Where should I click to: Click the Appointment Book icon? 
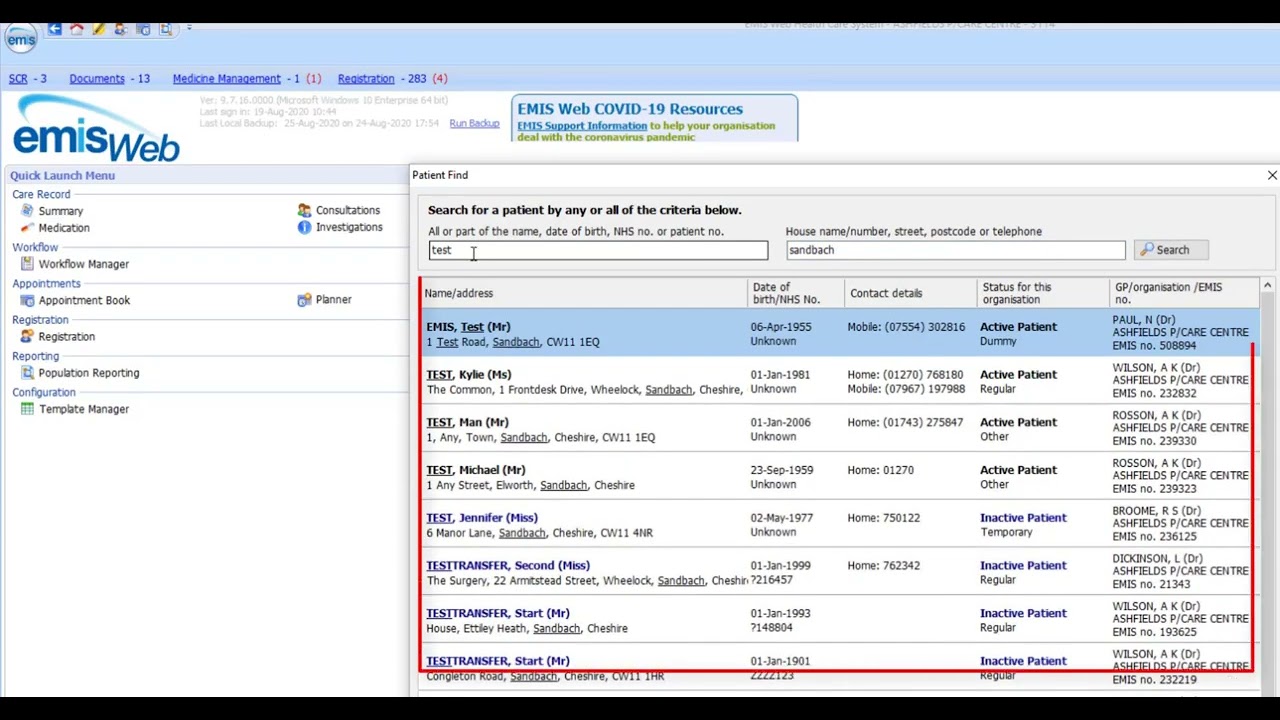coord(27,300)
